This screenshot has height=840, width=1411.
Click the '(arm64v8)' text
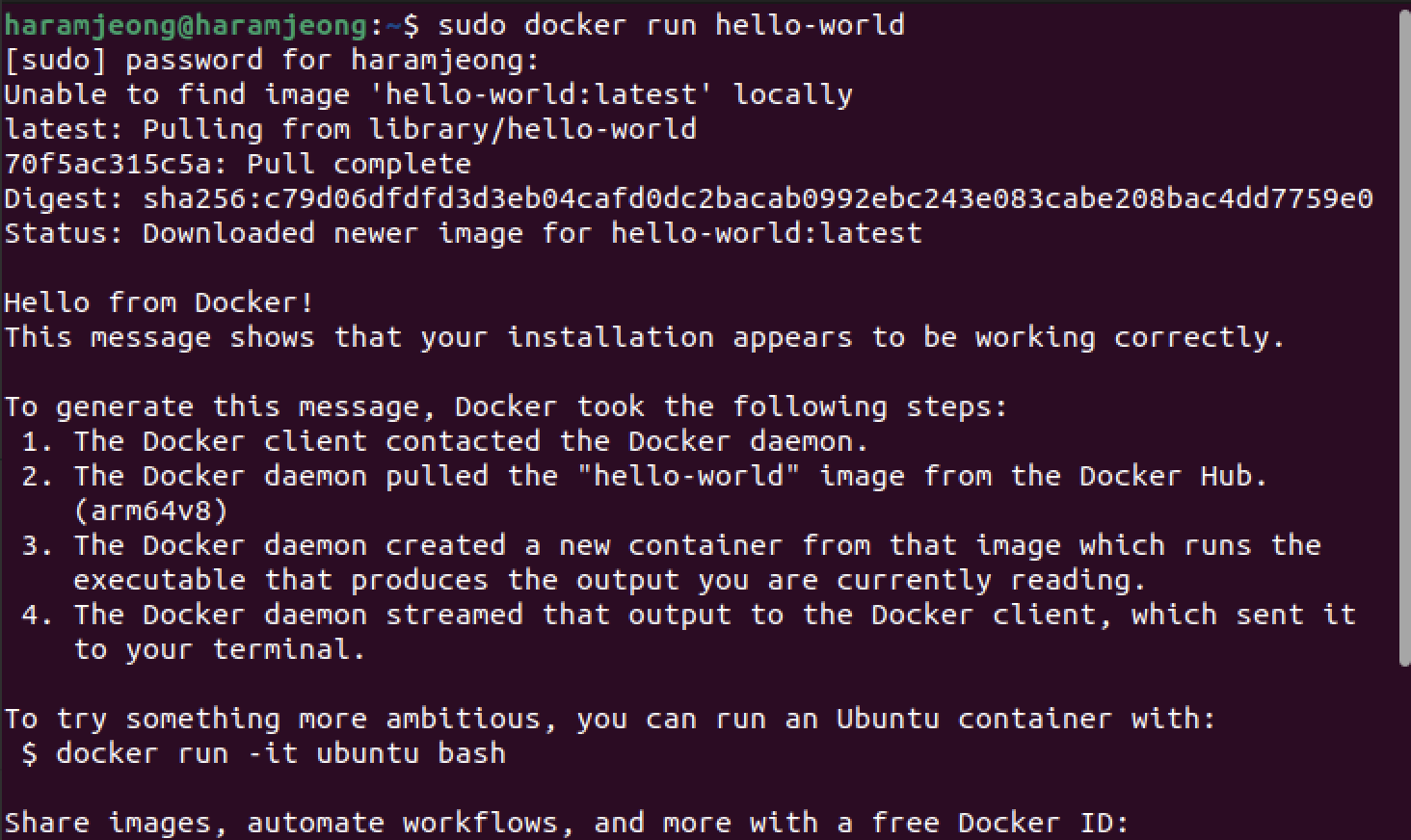pyautogui.click(x=151, y=511)
